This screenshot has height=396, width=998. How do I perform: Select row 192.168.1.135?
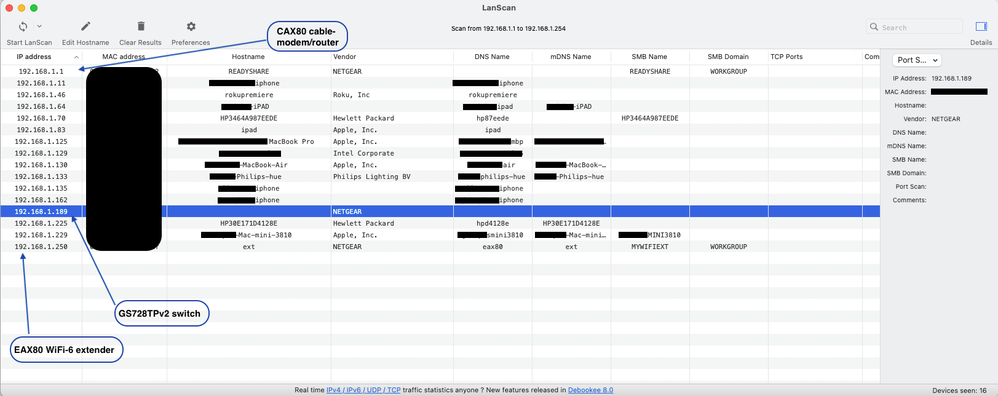440,188
